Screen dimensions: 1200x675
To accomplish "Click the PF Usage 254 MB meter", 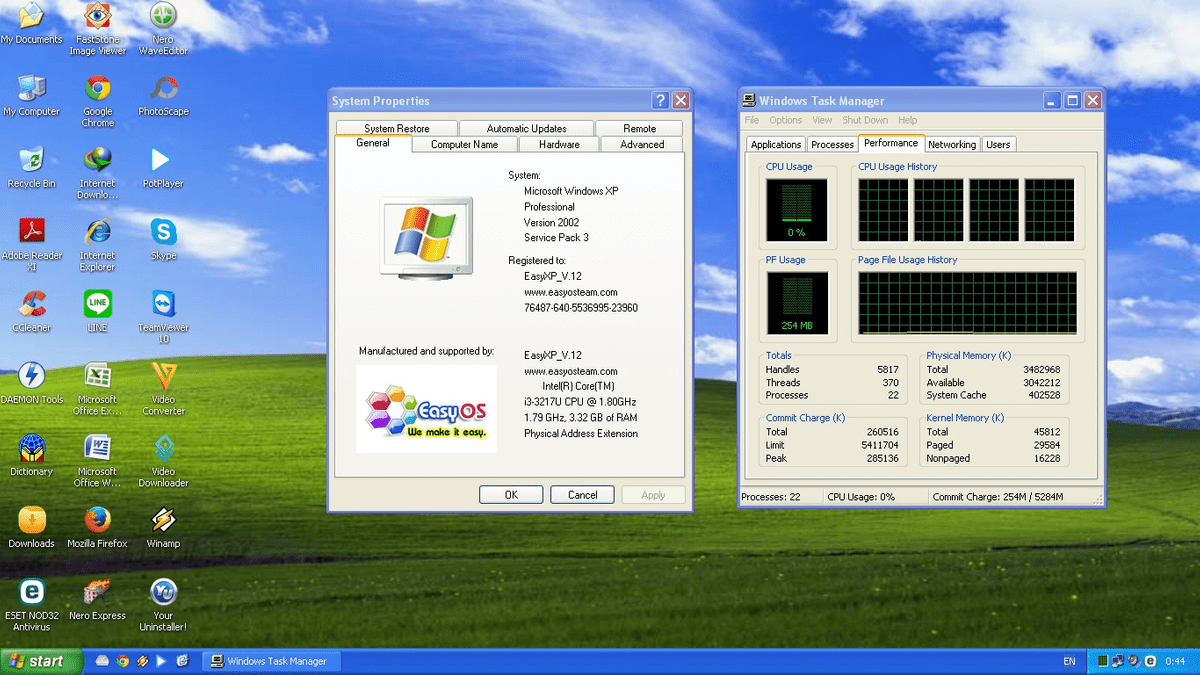I will pyautogui.click(x=797, y=303).
